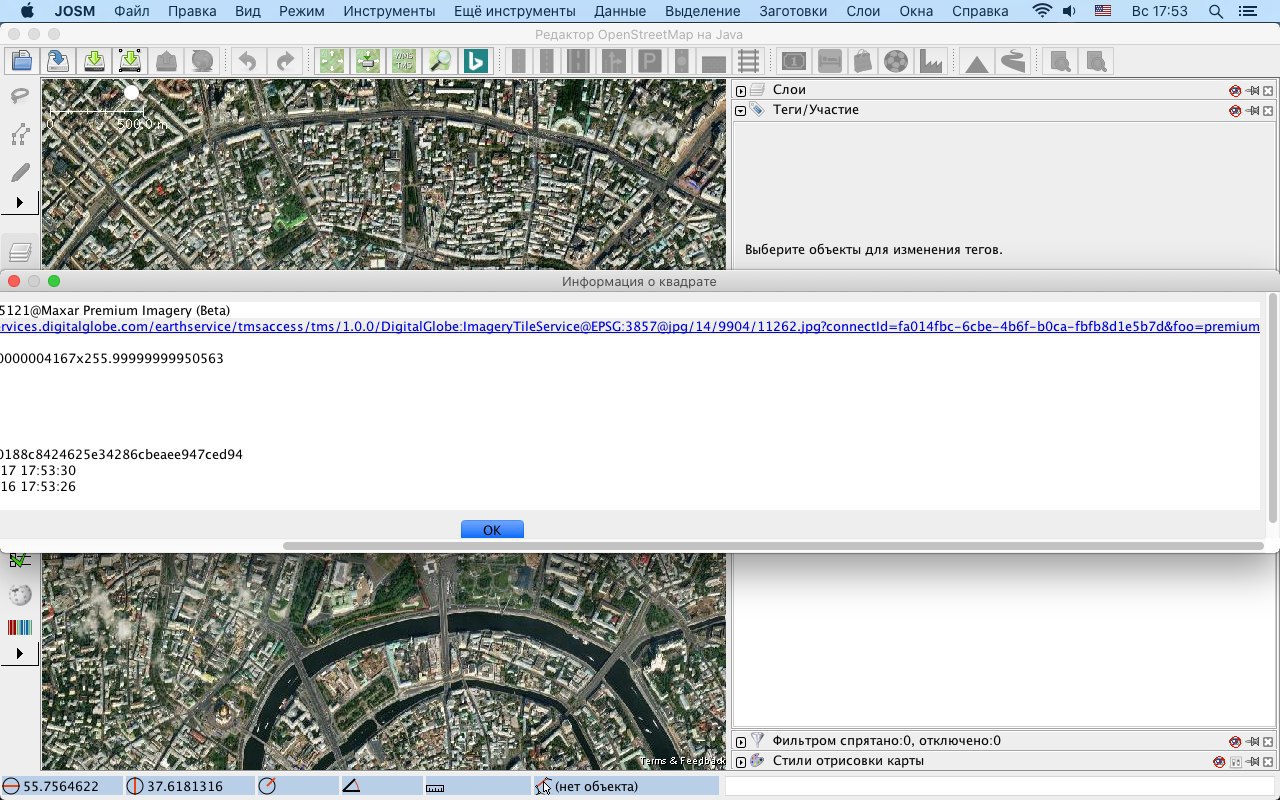The image size is (1280, 800).
Task: Click the WMS/TMS imagery icon
Action: (x=403, y=61)
